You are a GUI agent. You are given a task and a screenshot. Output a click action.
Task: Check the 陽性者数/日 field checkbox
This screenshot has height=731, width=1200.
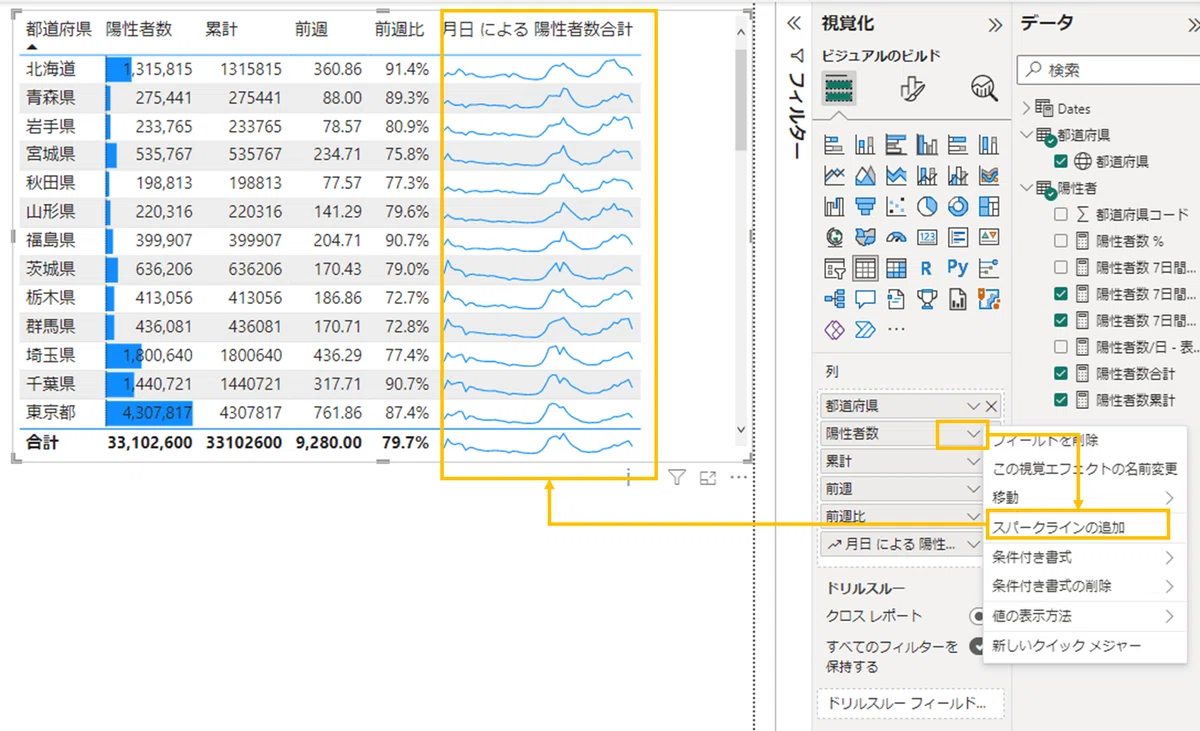click(x=1061, y=347)
